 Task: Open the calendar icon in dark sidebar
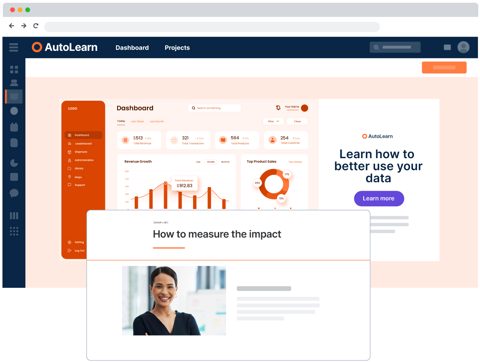14,127
